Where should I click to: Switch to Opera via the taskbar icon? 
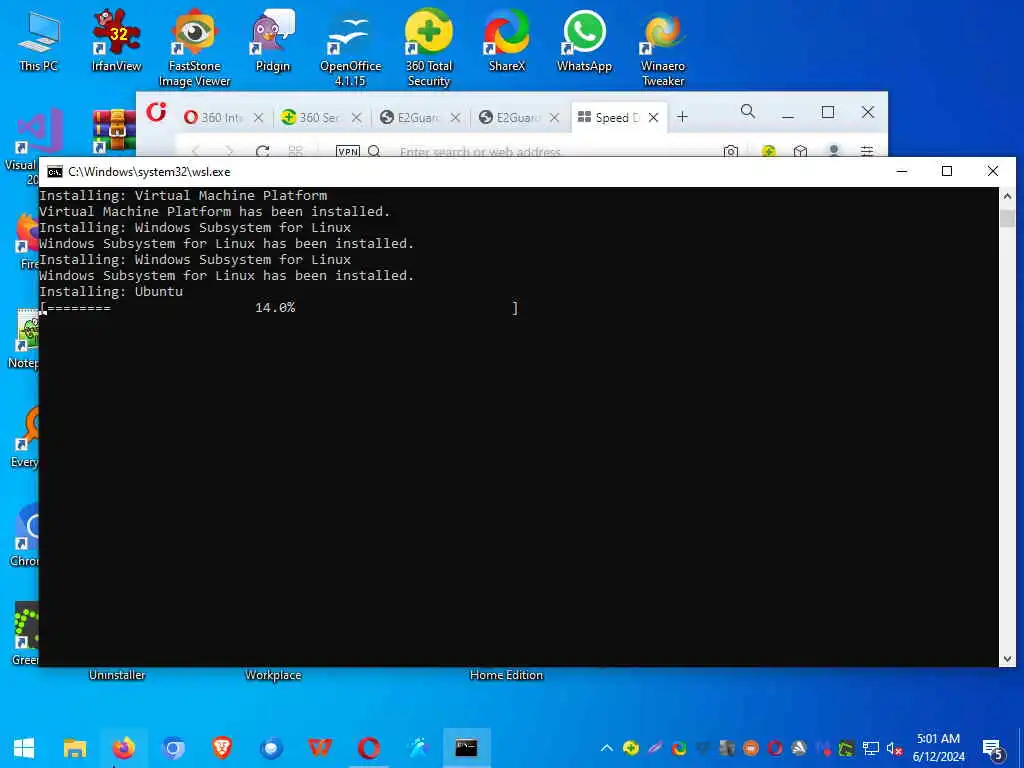click(369, 748)
